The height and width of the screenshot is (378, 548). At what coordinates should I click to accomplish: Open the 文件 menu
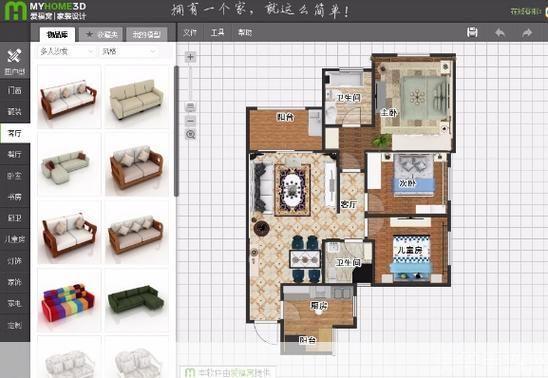coord(190,32)
